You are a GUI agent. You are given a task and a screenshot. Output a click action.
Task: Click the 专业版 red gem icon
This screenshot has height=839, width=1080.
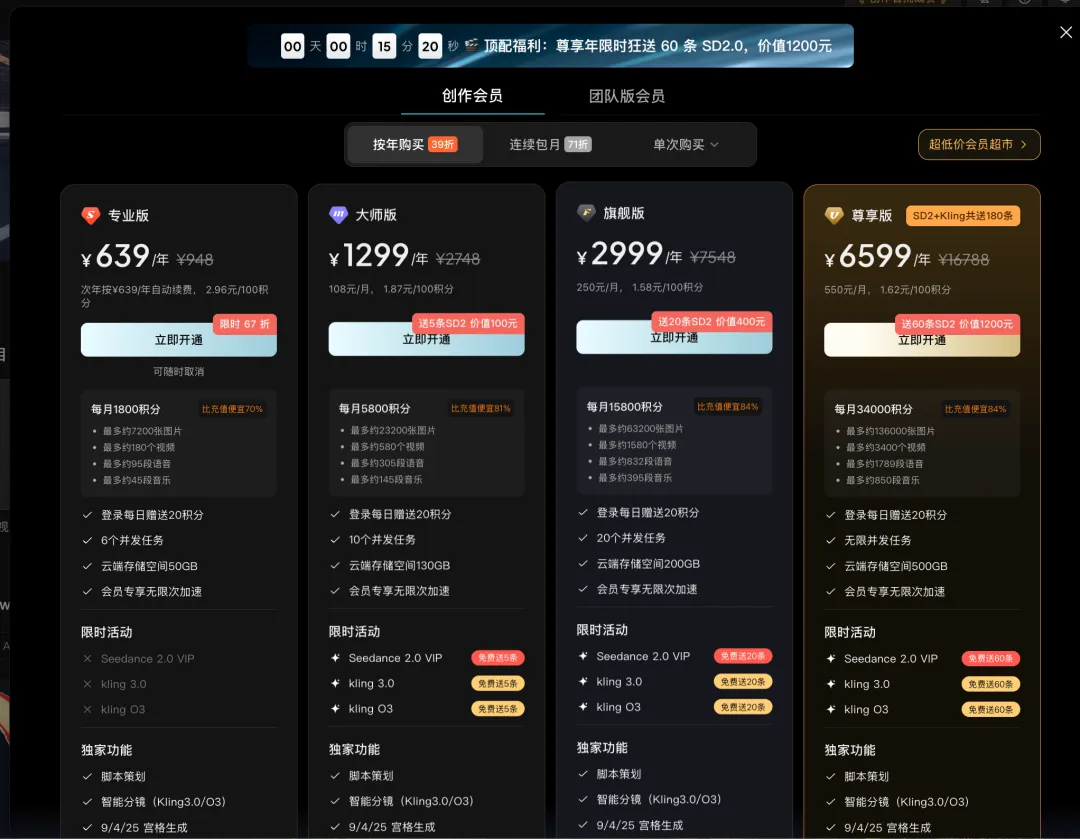click(x=90, y=216)
